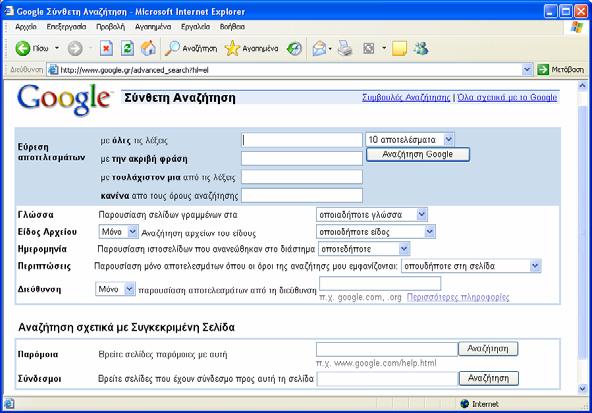Image resolution: width=592 pixels, height=413 pixels.
Task: Click the green Back arrow button
Action: 23,48
